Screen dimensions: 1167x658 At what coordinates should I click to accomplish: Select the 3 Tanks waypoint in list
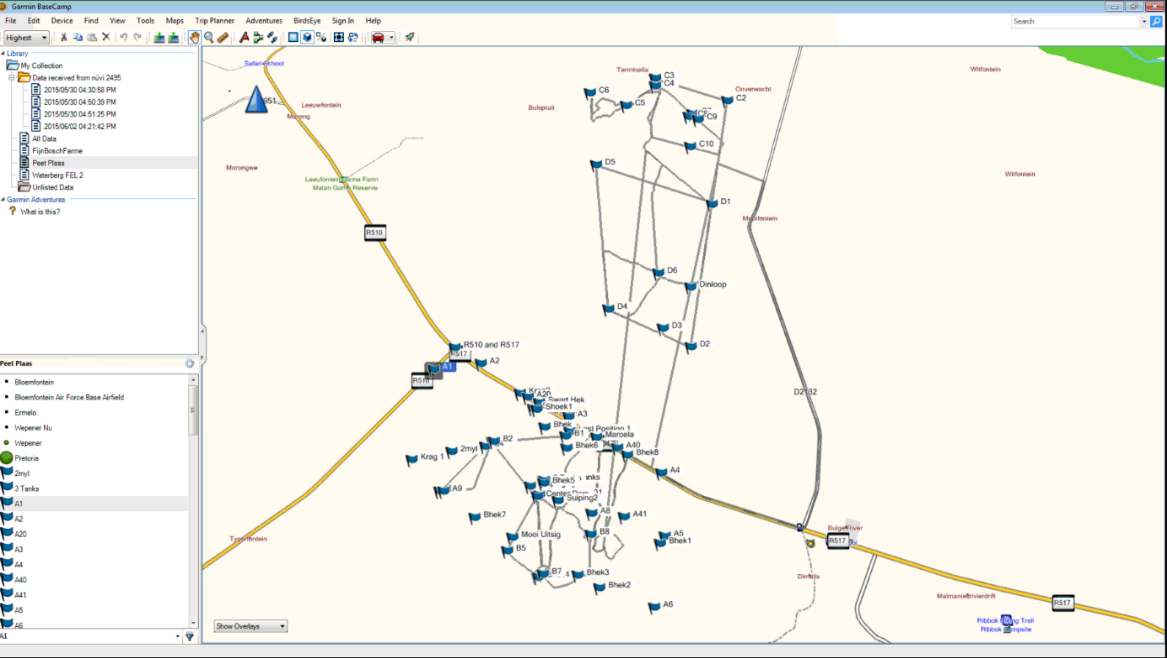pos(26,489)
